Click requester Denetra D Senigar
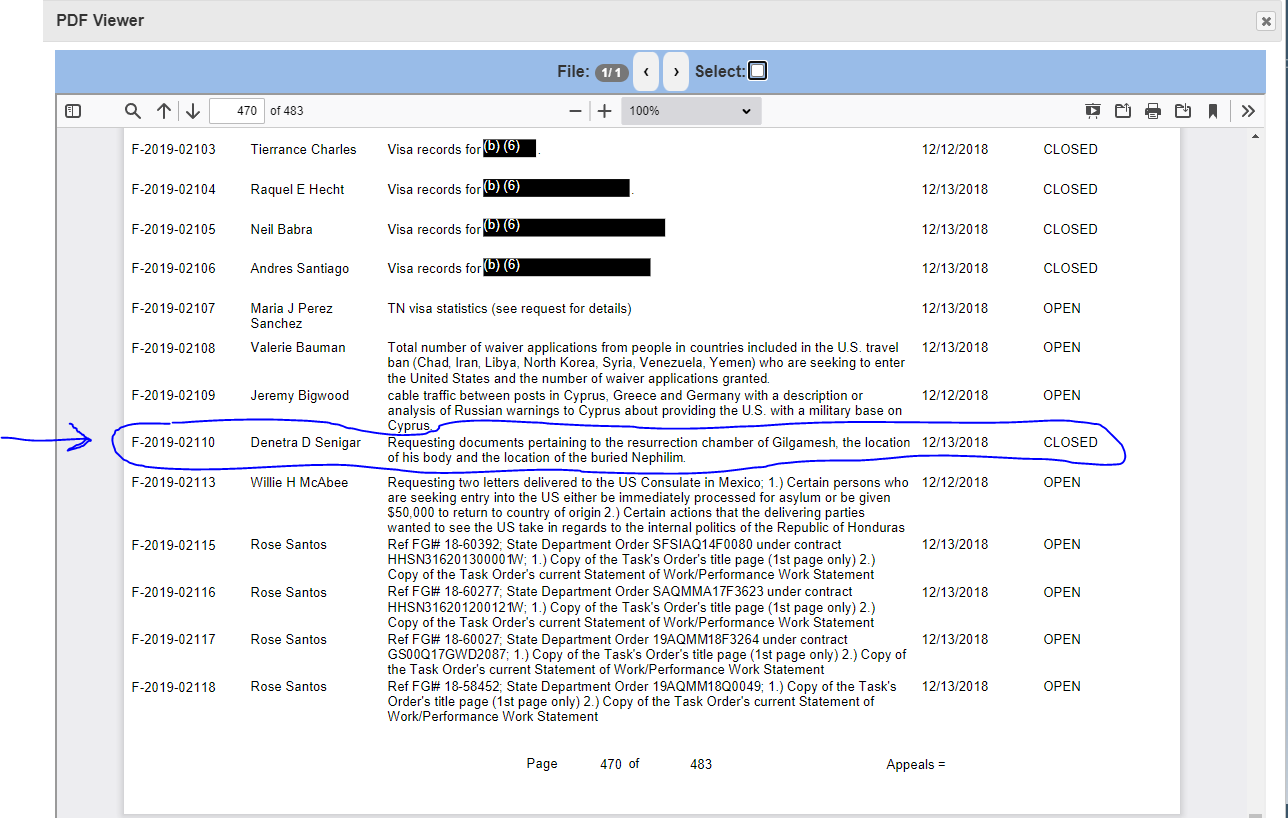Viewport: 1288px width, 818px height. 306,443
